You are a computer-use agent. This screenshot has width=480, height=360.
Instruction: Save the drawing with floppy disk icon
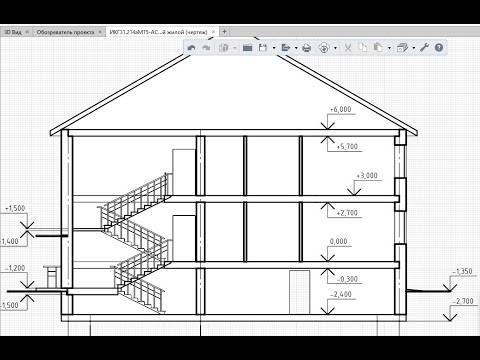(x=263, y=48)
